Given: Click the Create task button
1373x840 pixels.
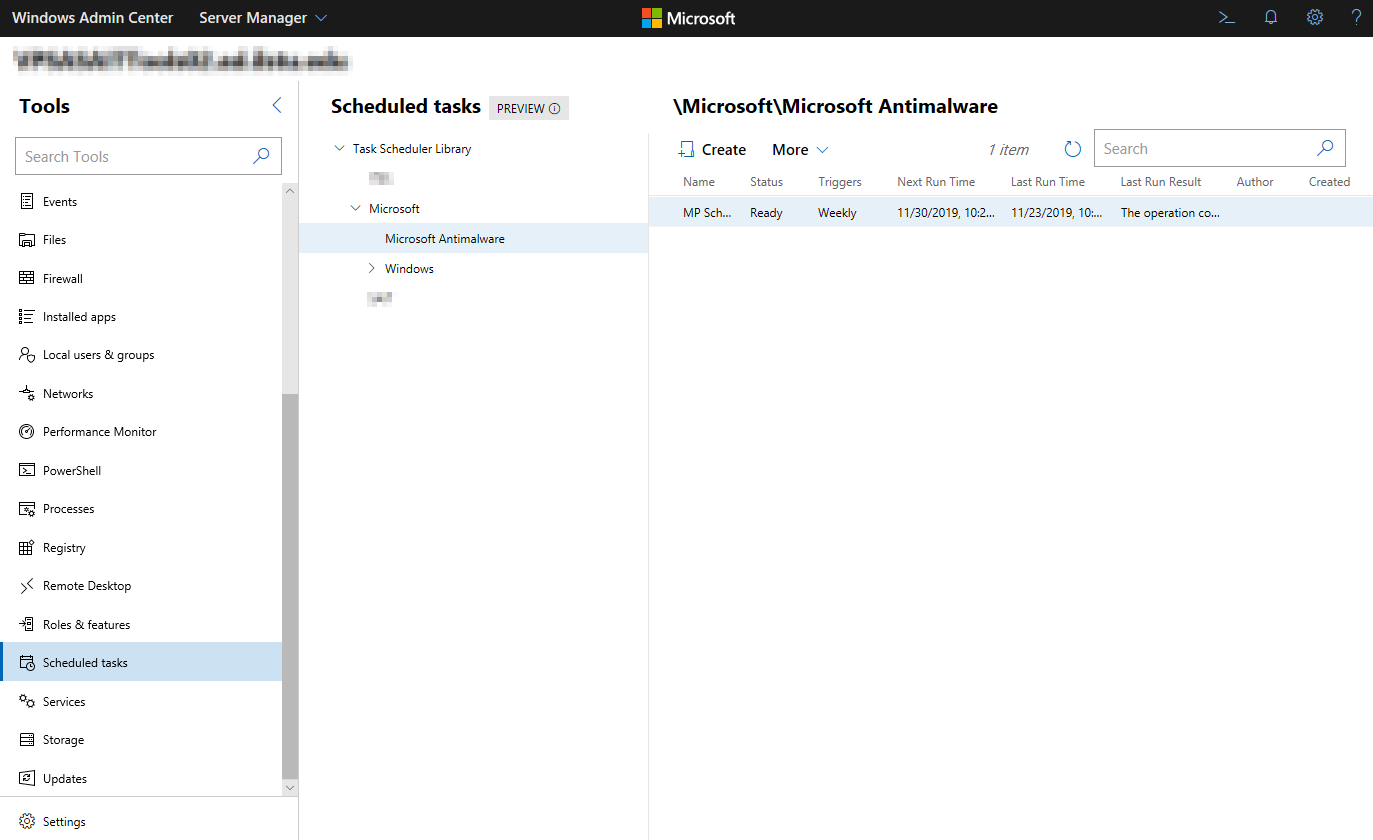Looking at the screenshot, I should tap(712, 150).
